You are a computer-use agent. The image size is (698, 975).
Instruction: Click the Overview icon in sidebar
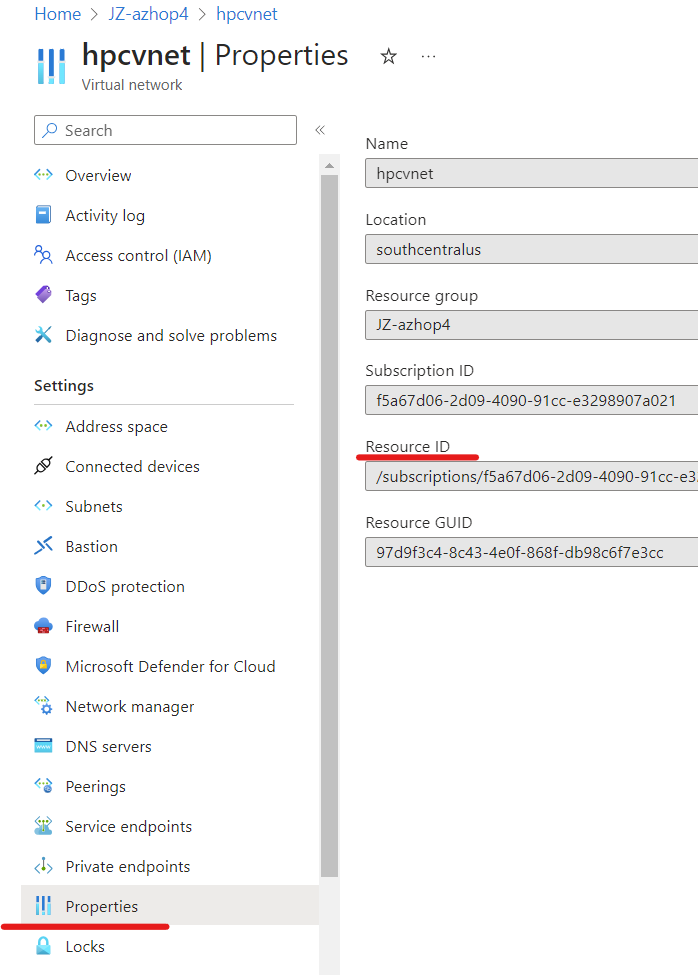click(x=43, y=175)
